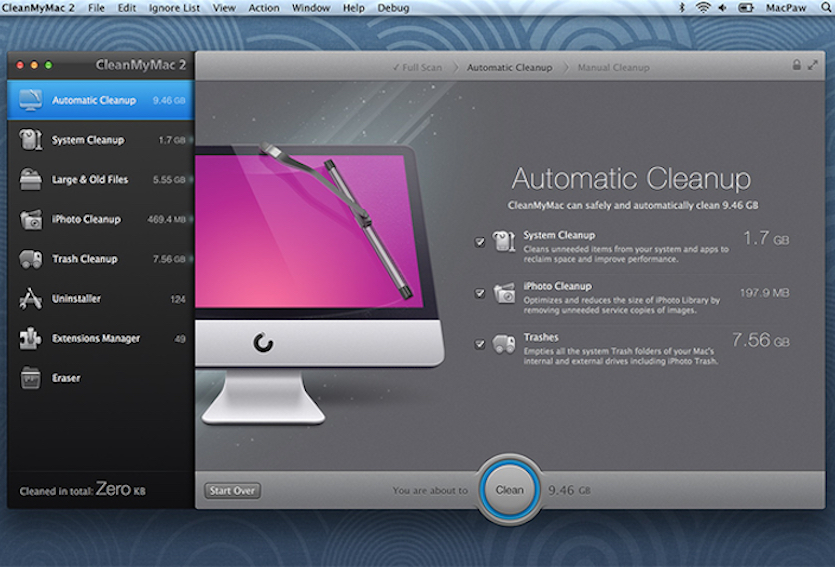Viewport: 835px width, 567px height.
Task: Select the Large & Old Files label
Action: [89, 179]
